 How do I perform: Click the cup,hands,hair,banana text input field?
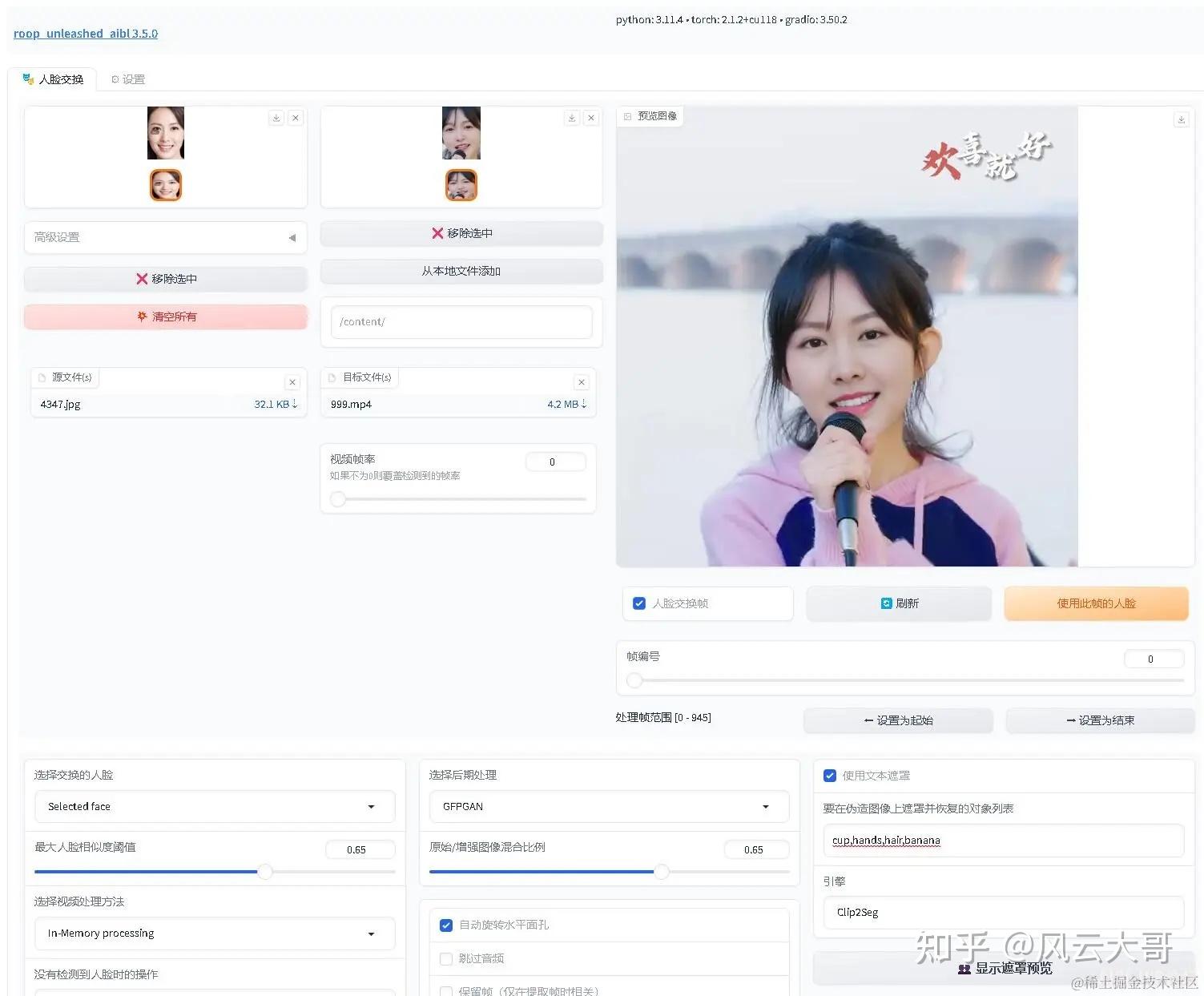(x=1002, y=840)
